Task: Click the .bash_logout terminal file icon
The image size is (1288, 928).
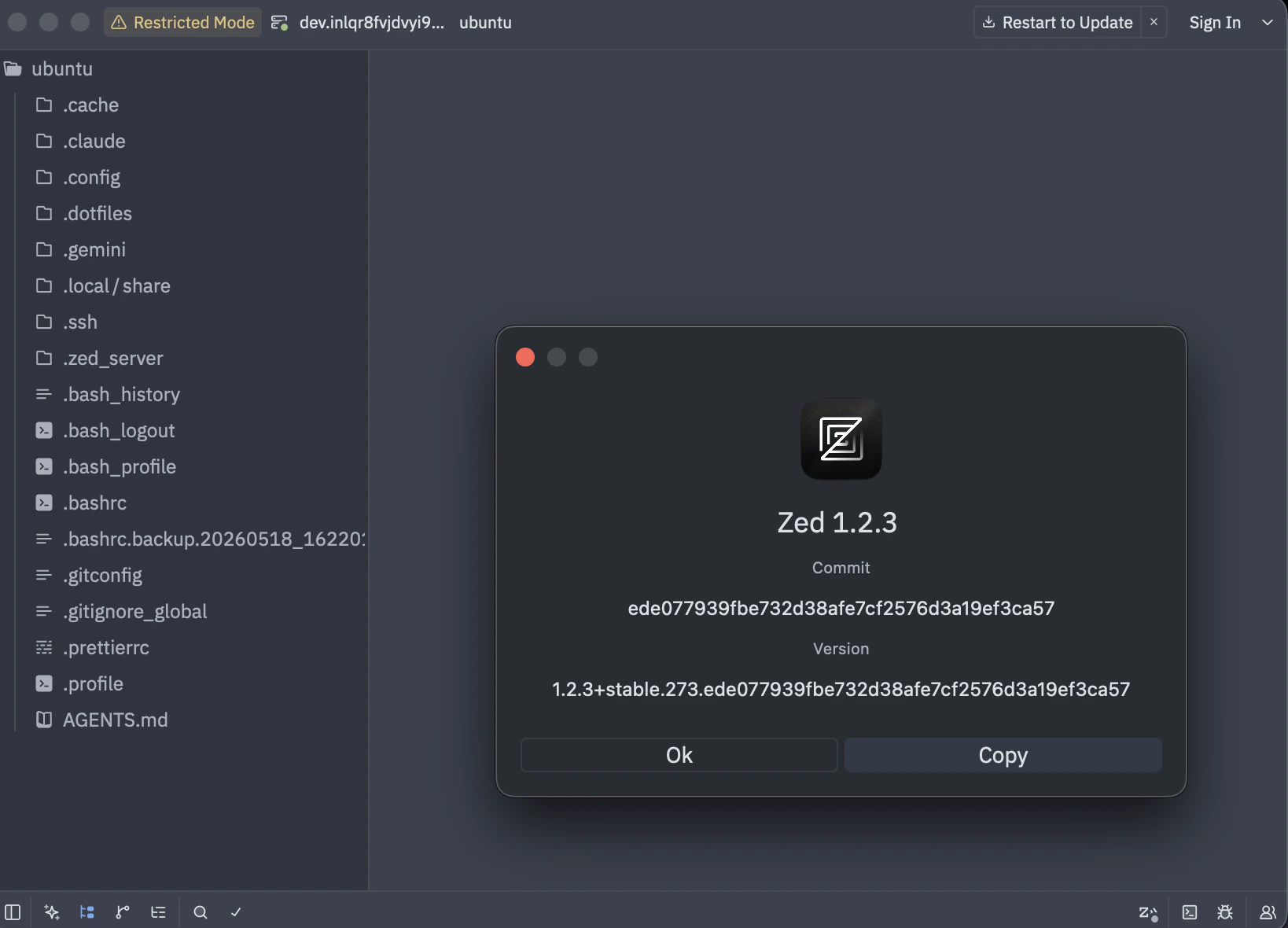Action: tap(44, 430)
